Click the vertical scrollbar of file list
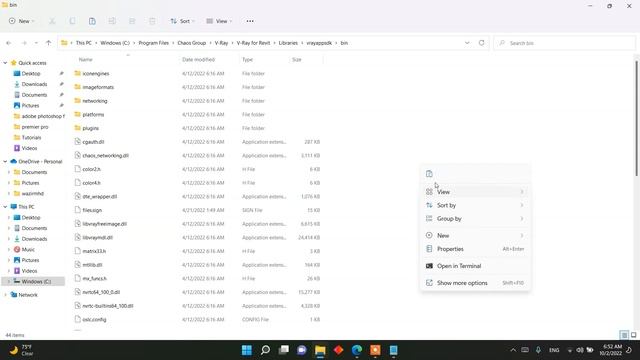Image resolution: width=640 pixels, height=360 pixels. [x=636, y=118]
